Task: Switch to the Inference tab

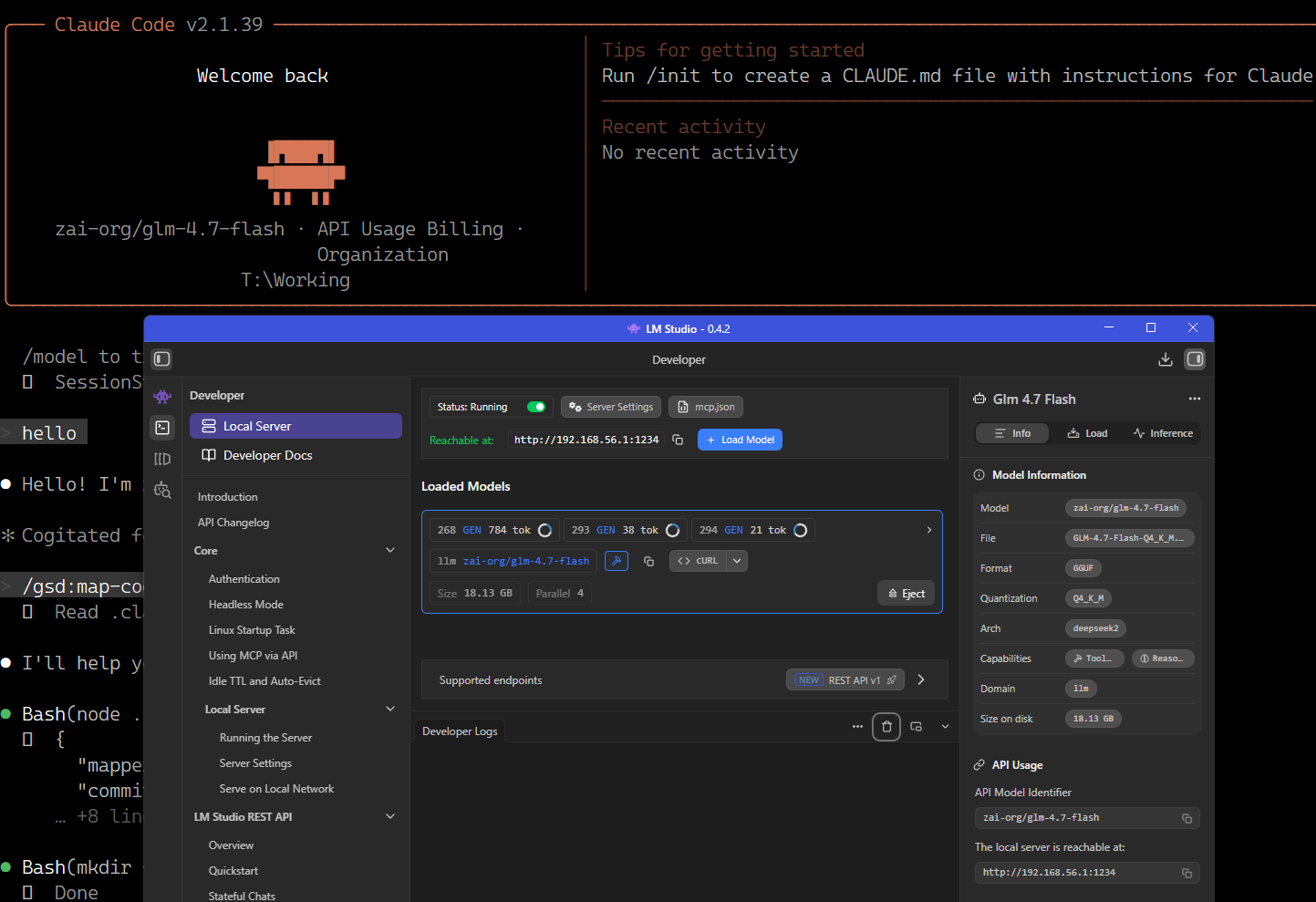Action: (x=1163, y=433)
